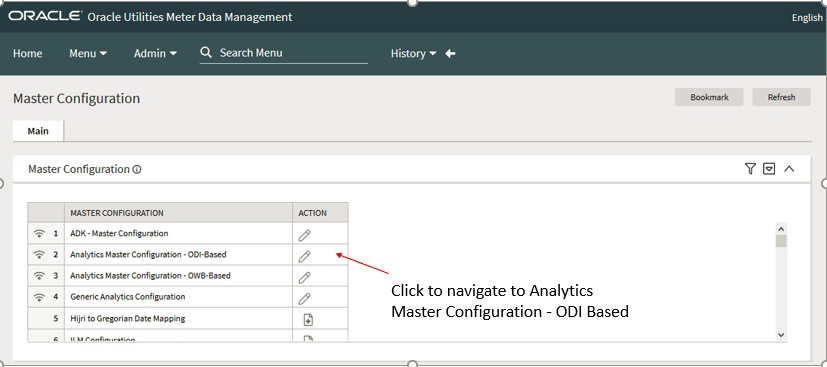The width and height of the screenshot is (827, 367).
Task: Go to Home
Action: tap(27, 53)
